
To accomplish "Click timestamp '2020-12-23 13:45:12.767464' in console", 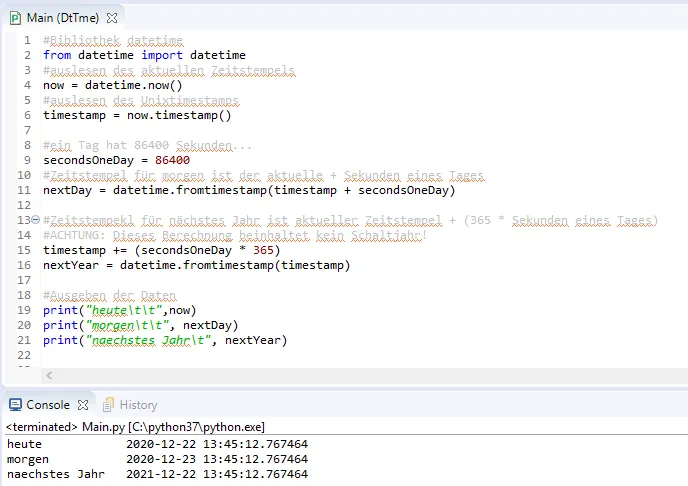I will point(217,459).
